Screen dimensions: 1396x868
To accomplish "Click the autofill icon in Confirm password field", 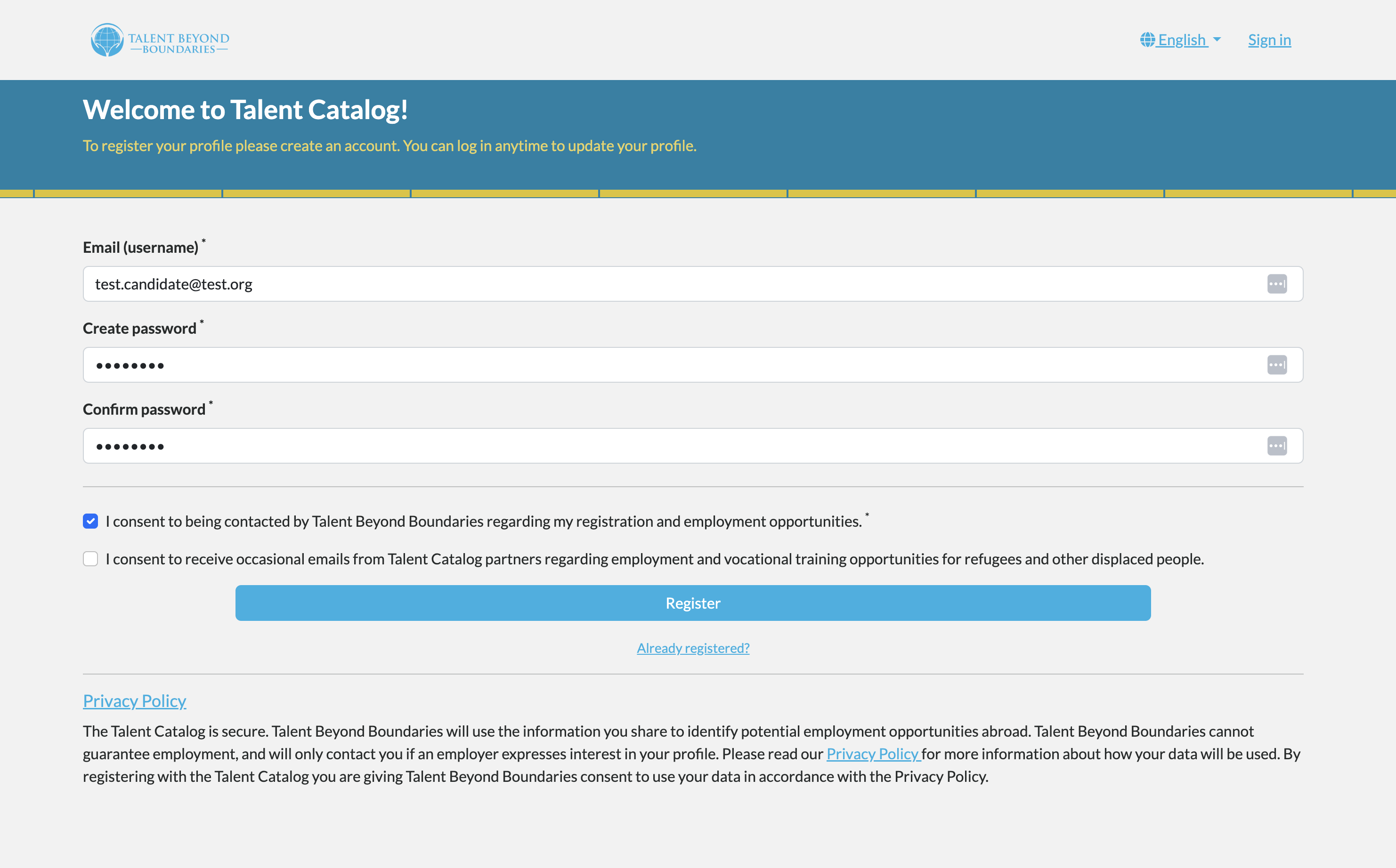I will (x=1277, y=445).
